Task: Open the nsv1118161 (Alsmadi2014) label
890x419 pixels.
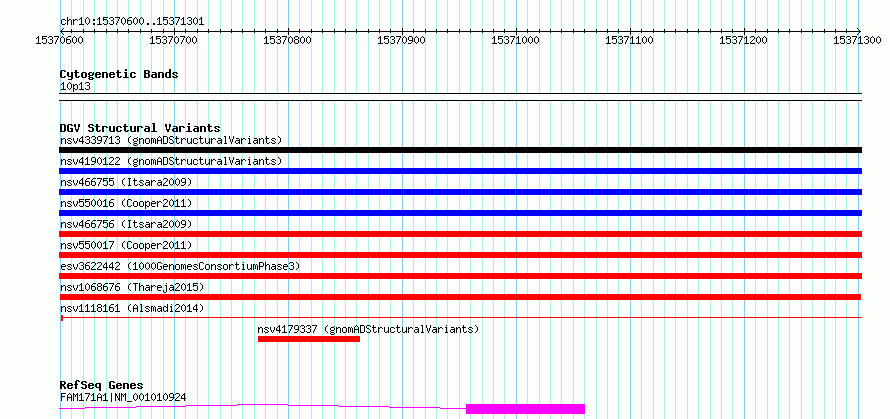Action: click(132, 308)
